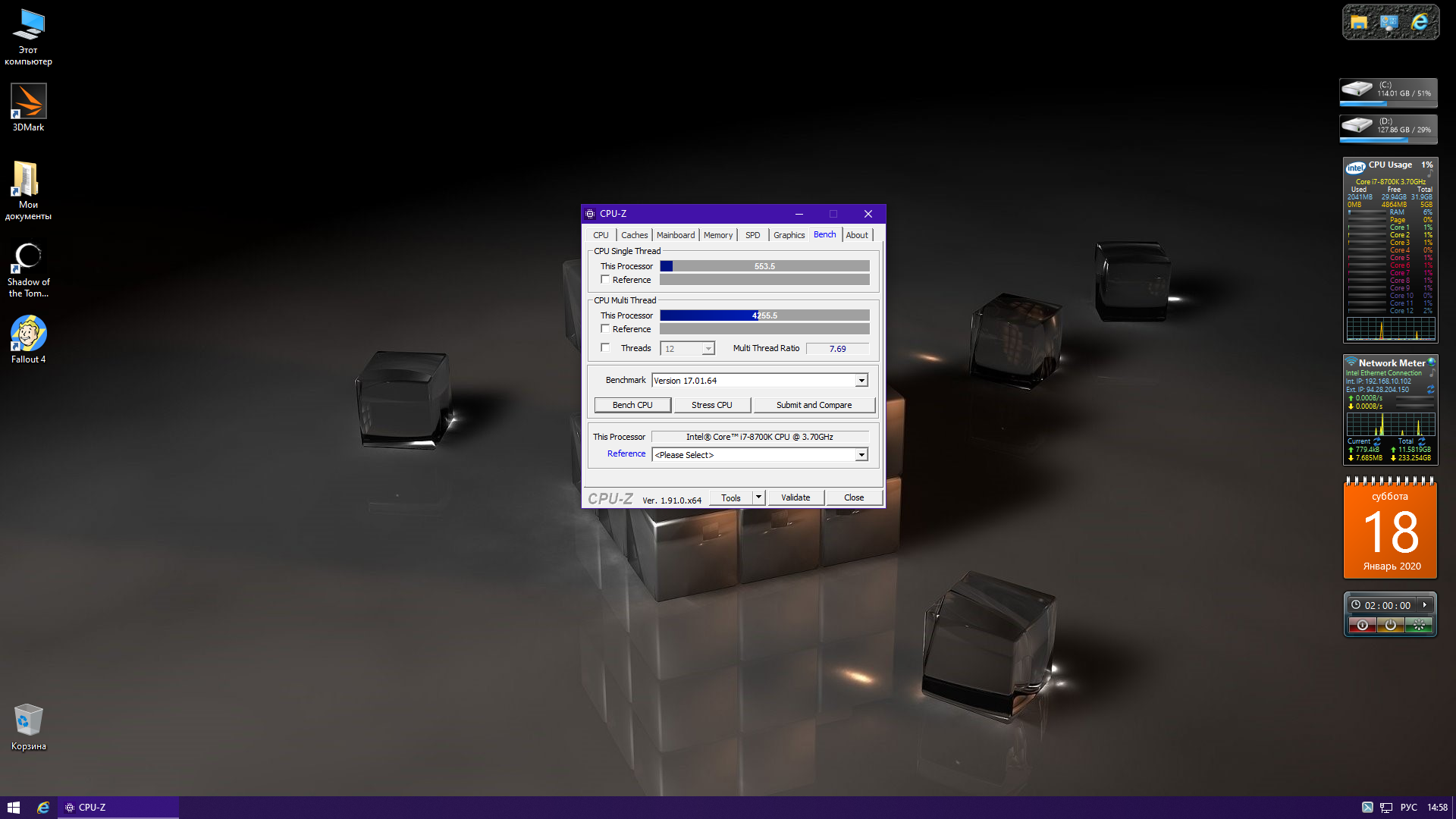1456x819 pixels.
Task: Enable the multi-thread Reference checkbox
Action: point(605,328)
